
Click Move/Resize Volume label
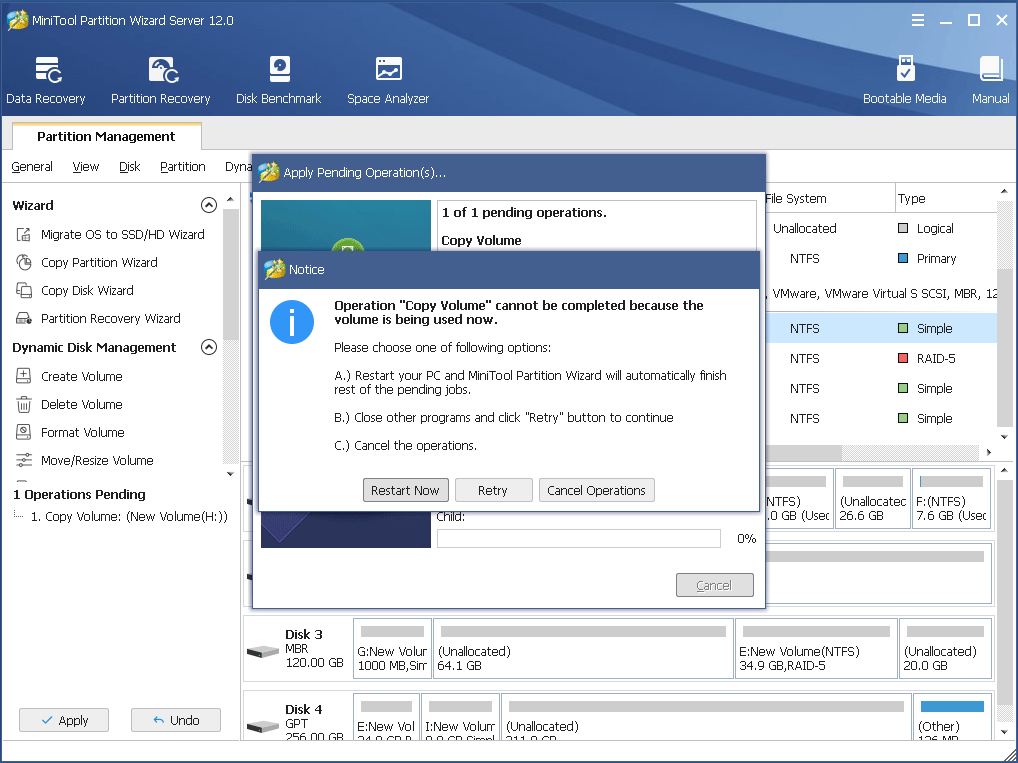click(97, 460)
